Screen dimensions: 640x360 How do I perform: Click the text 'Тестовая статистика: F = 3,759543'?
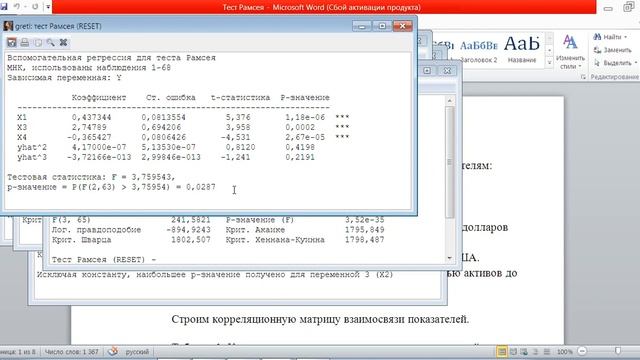(x=91, y=177)
